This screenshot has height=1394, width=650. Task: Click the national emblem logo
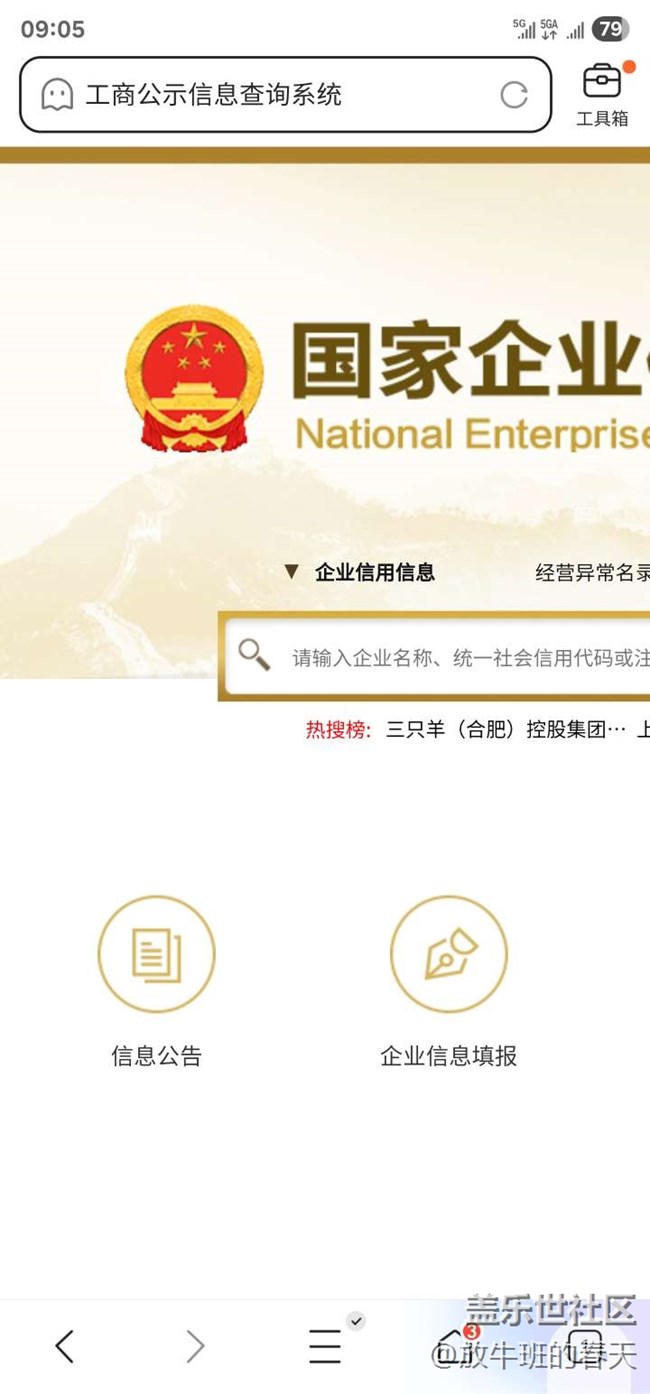194,379
